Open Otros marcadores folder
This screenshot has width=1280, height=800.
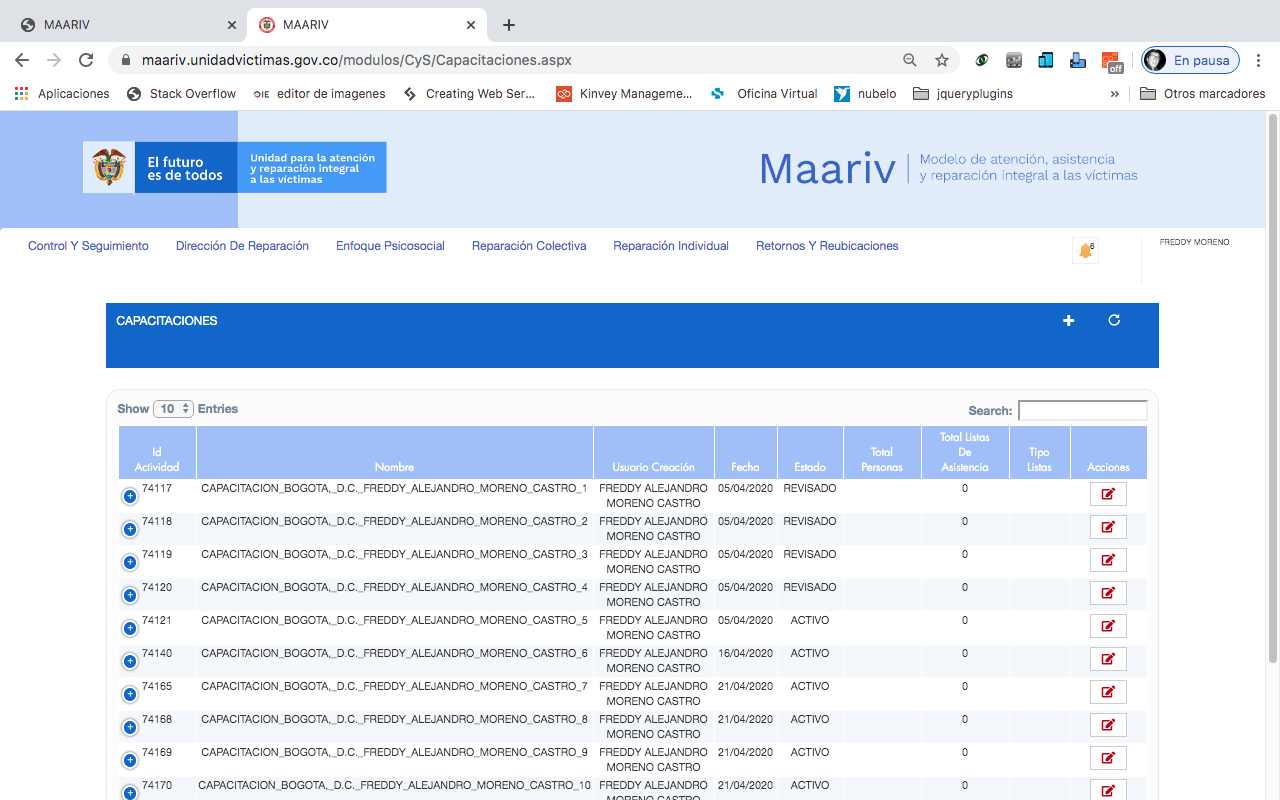1203,94
